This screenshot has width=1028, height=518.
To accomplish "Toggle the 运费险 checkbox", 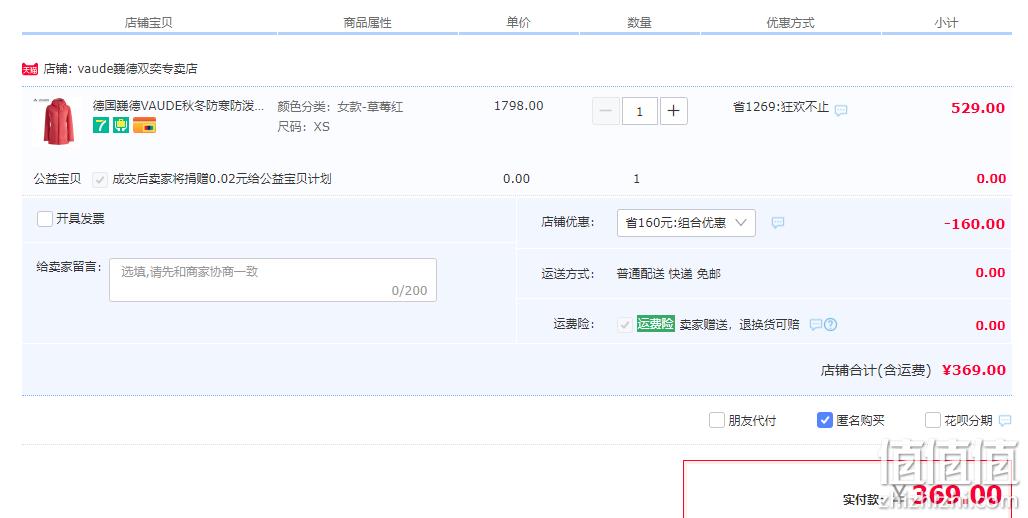I will click(625, 325).
